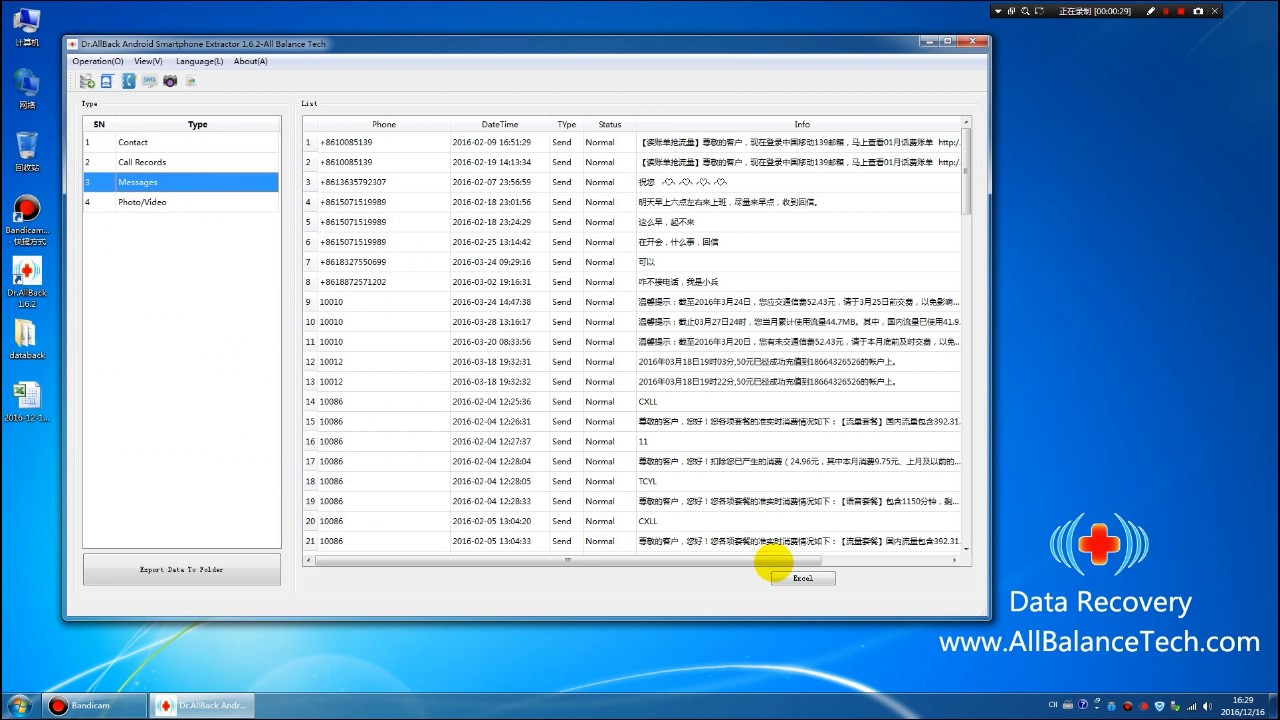Select Call Records in the Type list
Image resolution: width=1280 pixels, height=720 pixels.
click(181, 162)
